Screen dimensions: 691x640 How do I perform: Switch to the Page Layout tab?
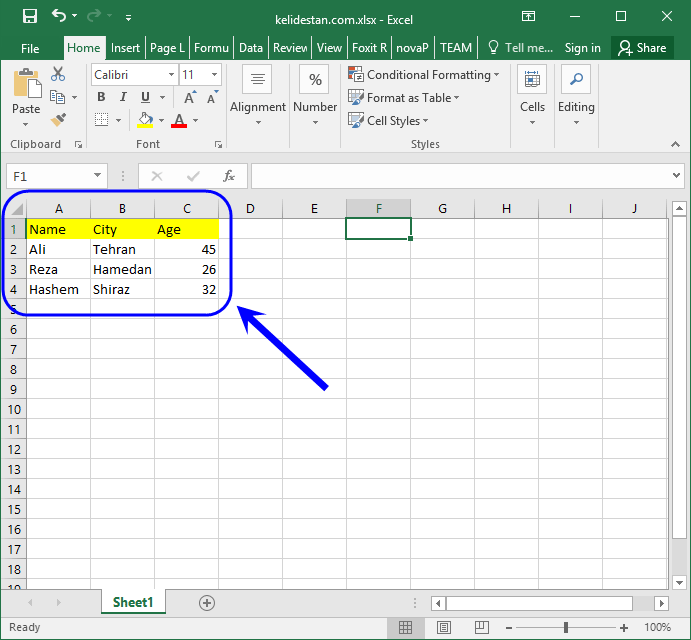tap(167, 48)
